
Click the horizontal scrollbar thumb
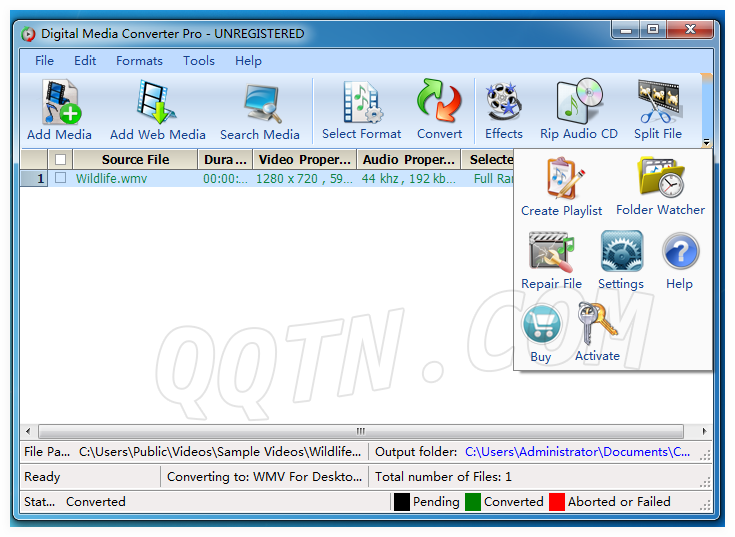(360, 431)
